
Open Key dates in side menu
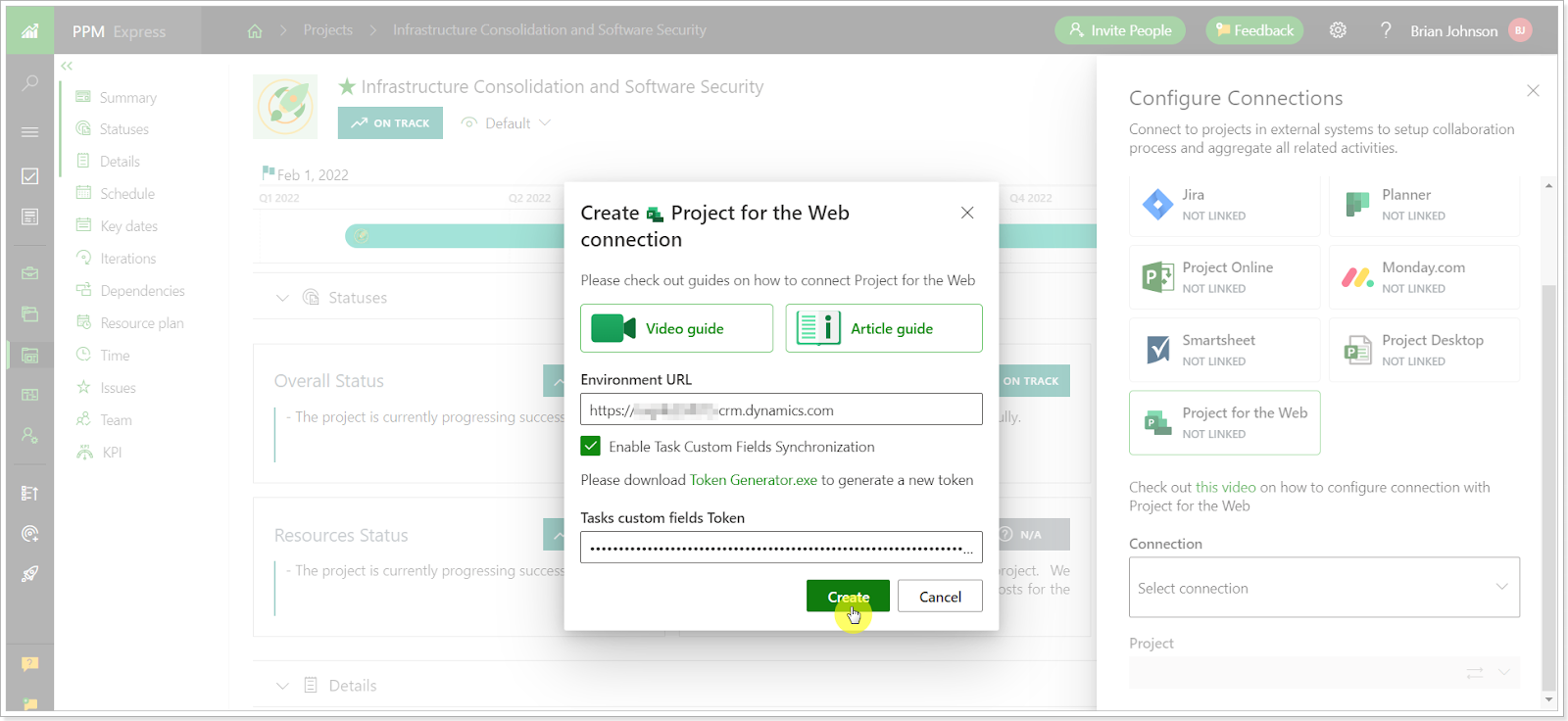pos(128,226)
